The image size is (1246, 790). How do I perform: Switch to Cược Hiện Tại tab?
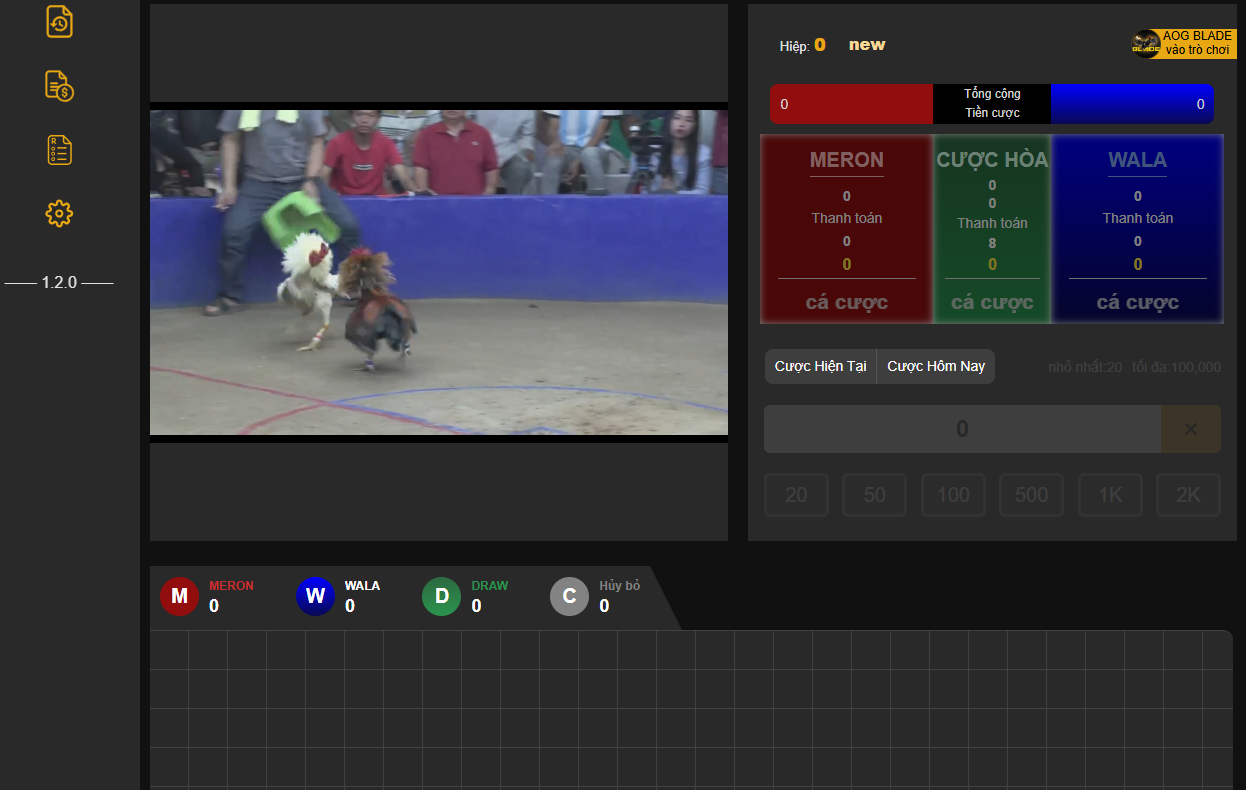pos(820,366)
